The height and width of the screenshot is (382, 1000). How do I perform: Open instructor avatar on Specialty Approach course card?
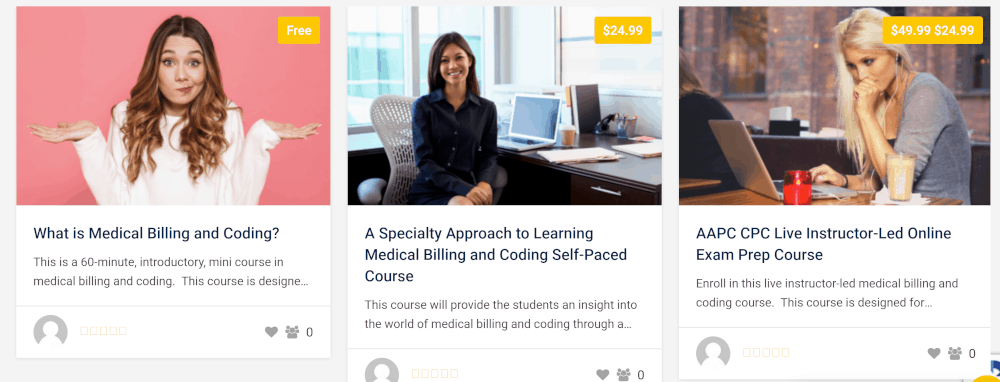[x=382, y=370]
